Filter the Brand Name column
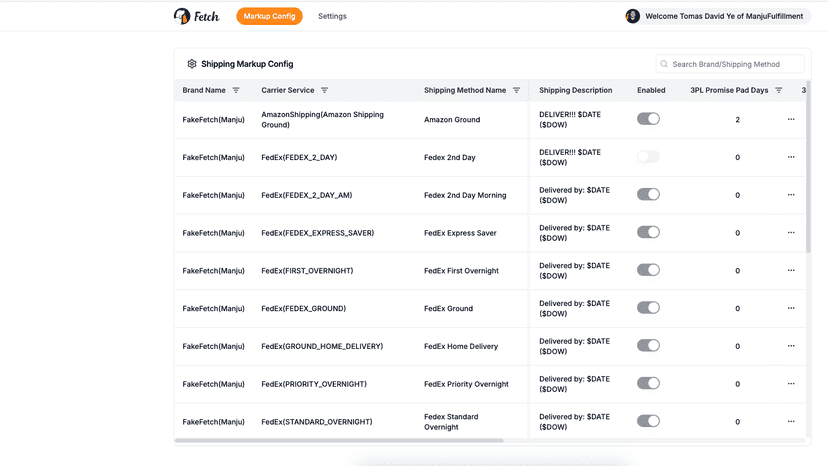Screen dimensions: 828x466 [236, 90]
